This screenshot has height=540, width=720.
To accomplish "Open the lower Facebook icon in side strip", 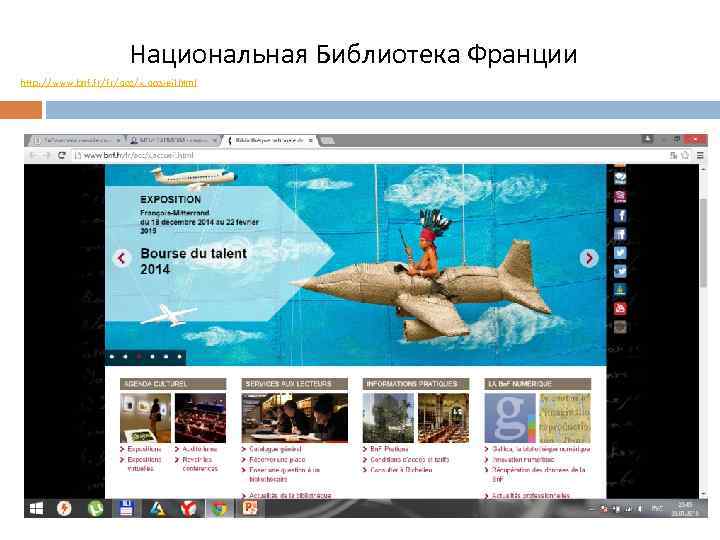I will tap(620, 234).
